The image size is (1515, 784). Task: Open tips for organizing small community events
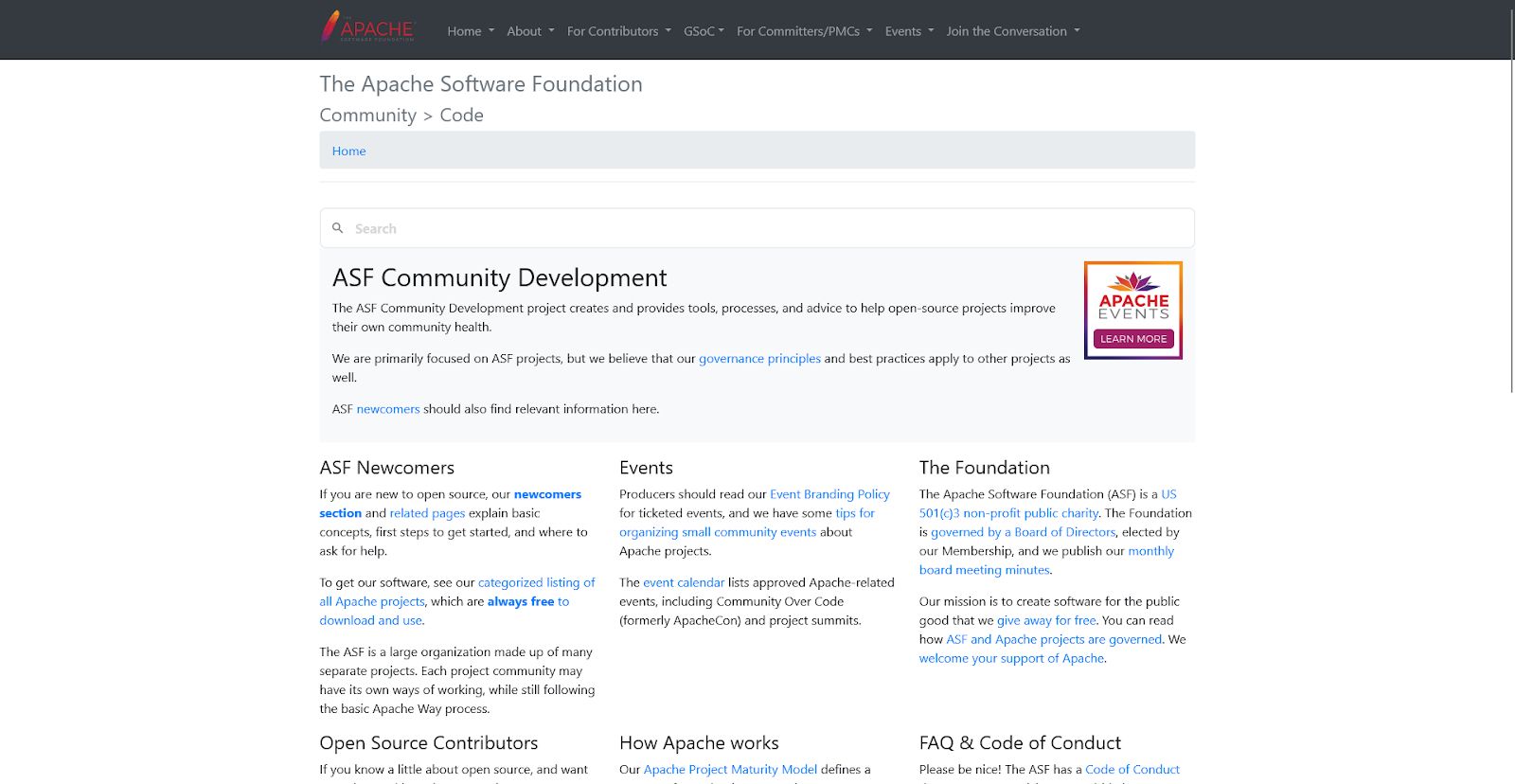(747, 523)
